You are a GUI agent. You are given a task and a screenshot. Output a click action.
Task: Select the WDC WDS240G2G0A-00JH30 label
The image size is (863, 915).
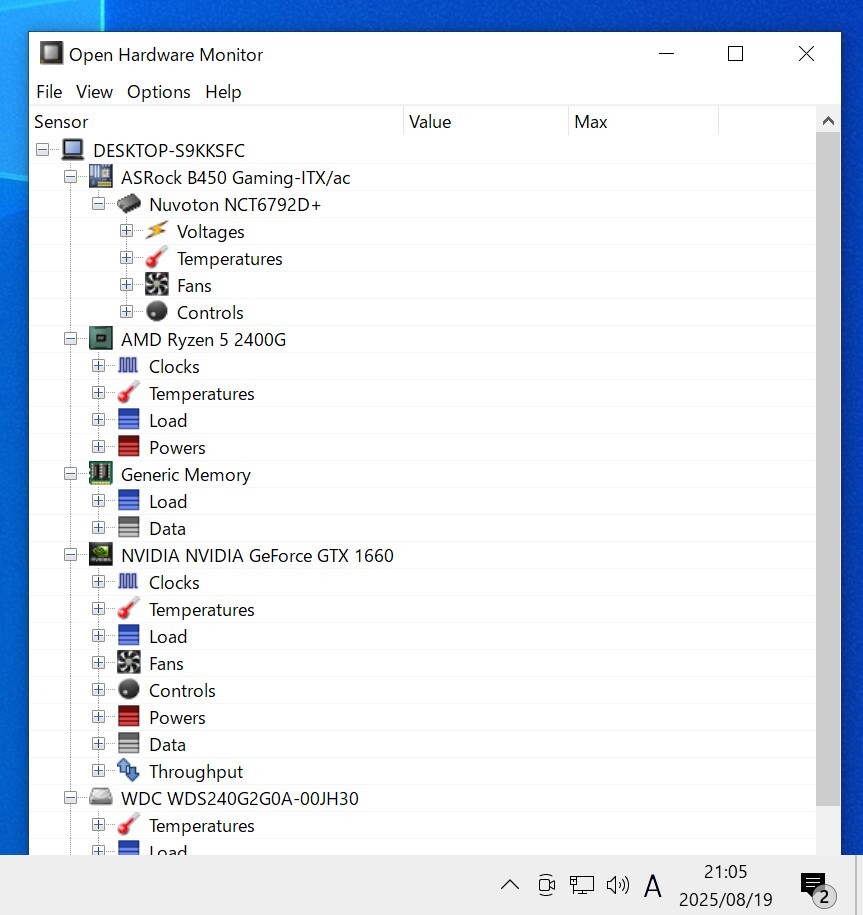(240, 798)
